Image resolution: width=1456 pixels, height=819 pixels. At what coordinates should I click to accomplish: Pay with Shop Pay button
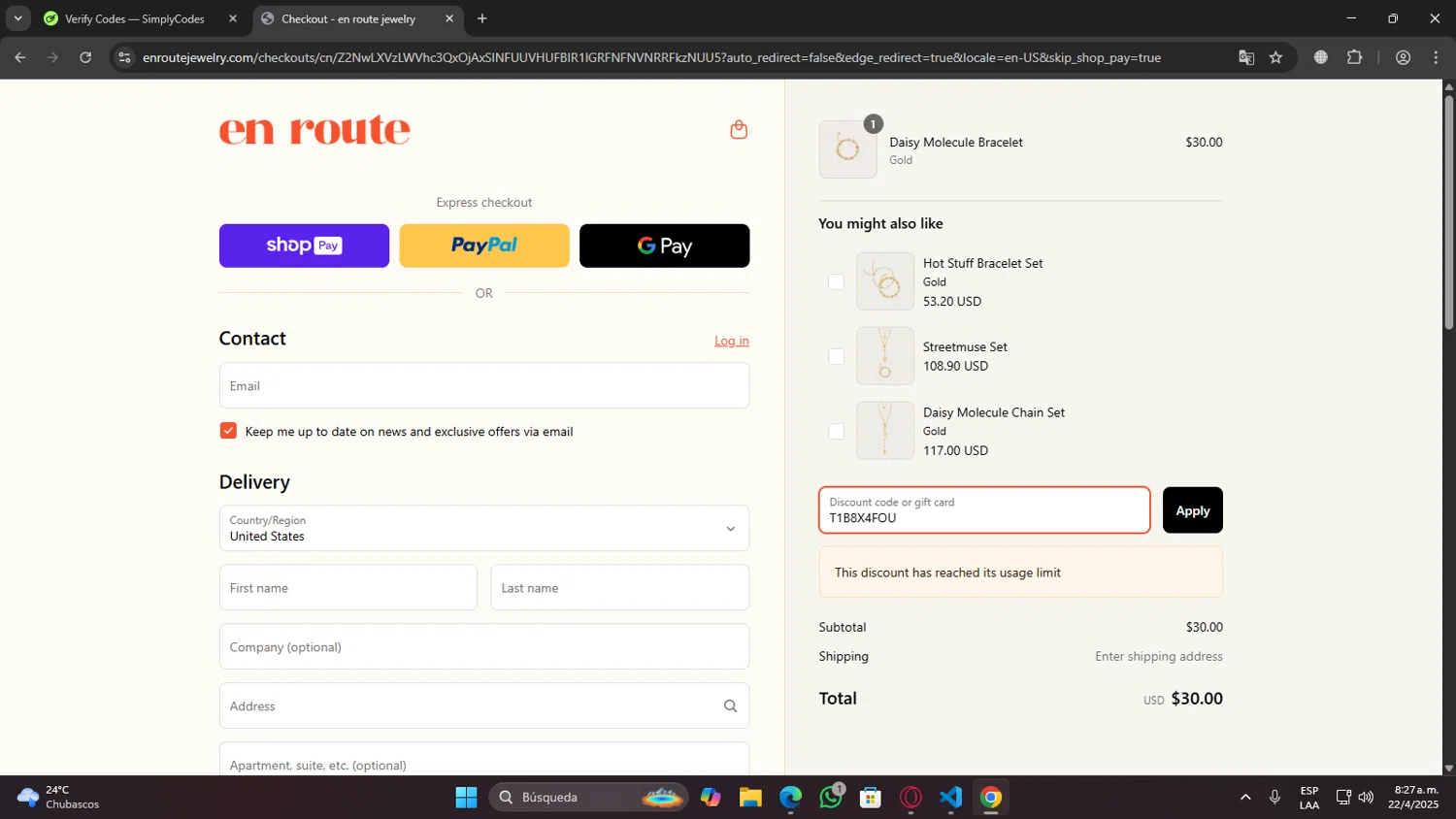click(304, 246)
